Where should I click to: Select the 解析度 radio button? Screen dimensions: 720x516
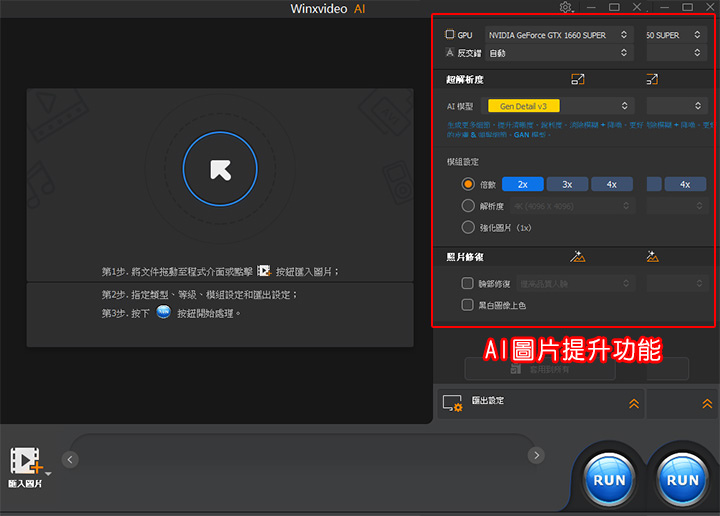(468, 206)
